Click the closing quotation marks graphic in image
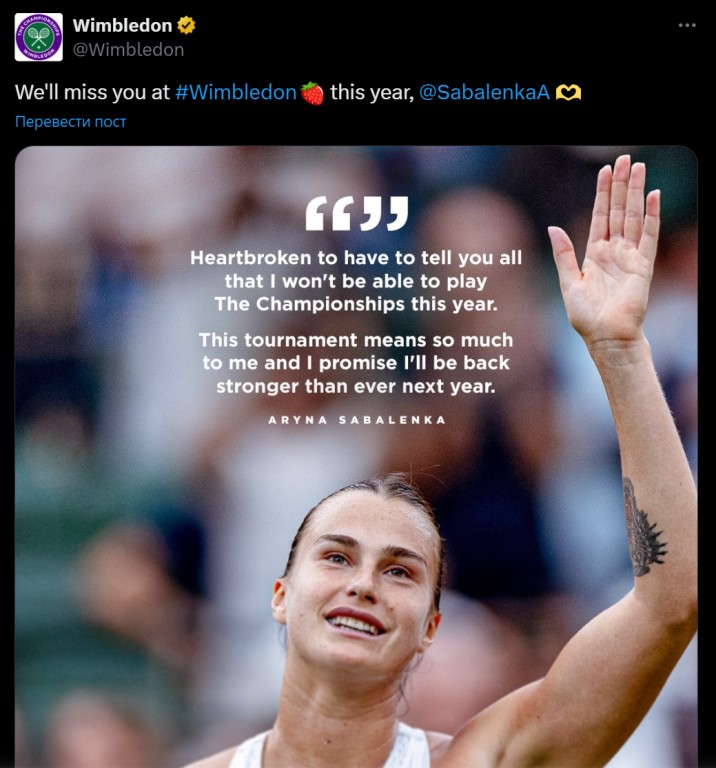 pyautogui.click(x=383, y=214)
